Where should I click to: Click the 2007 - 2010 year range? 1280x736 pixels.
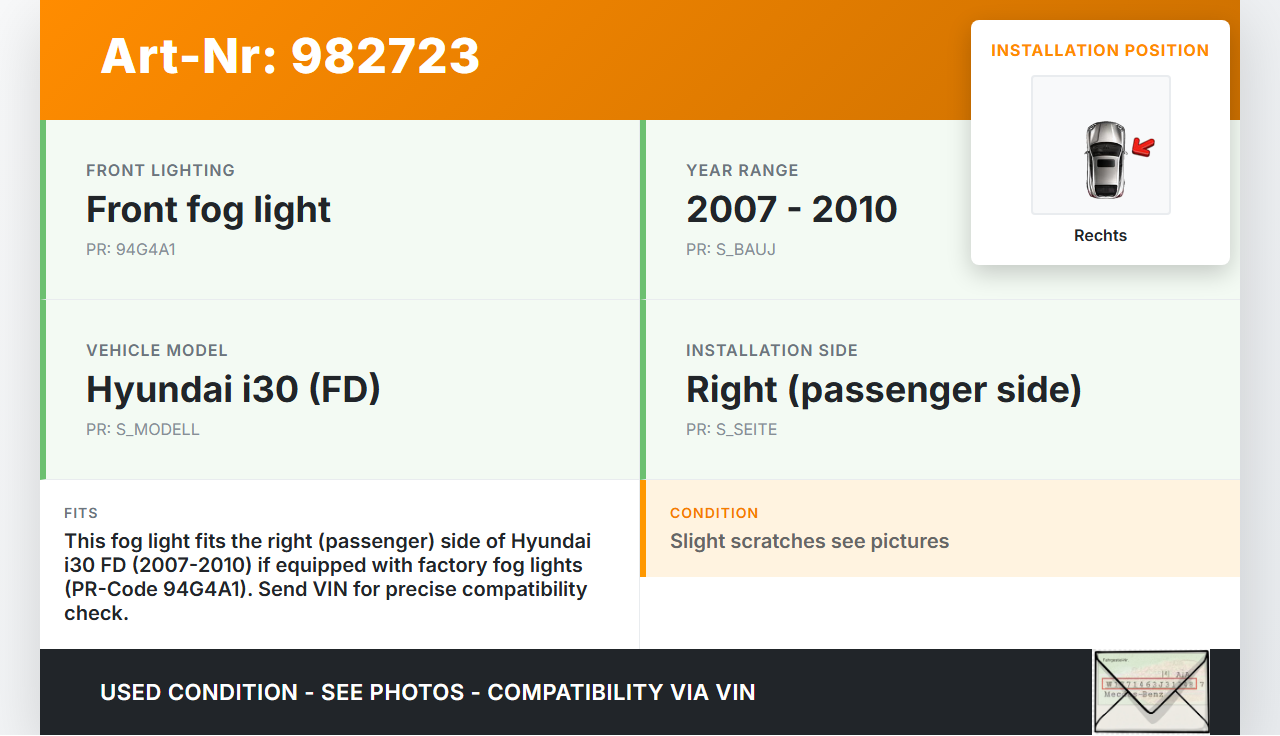(x=791, y=209)
